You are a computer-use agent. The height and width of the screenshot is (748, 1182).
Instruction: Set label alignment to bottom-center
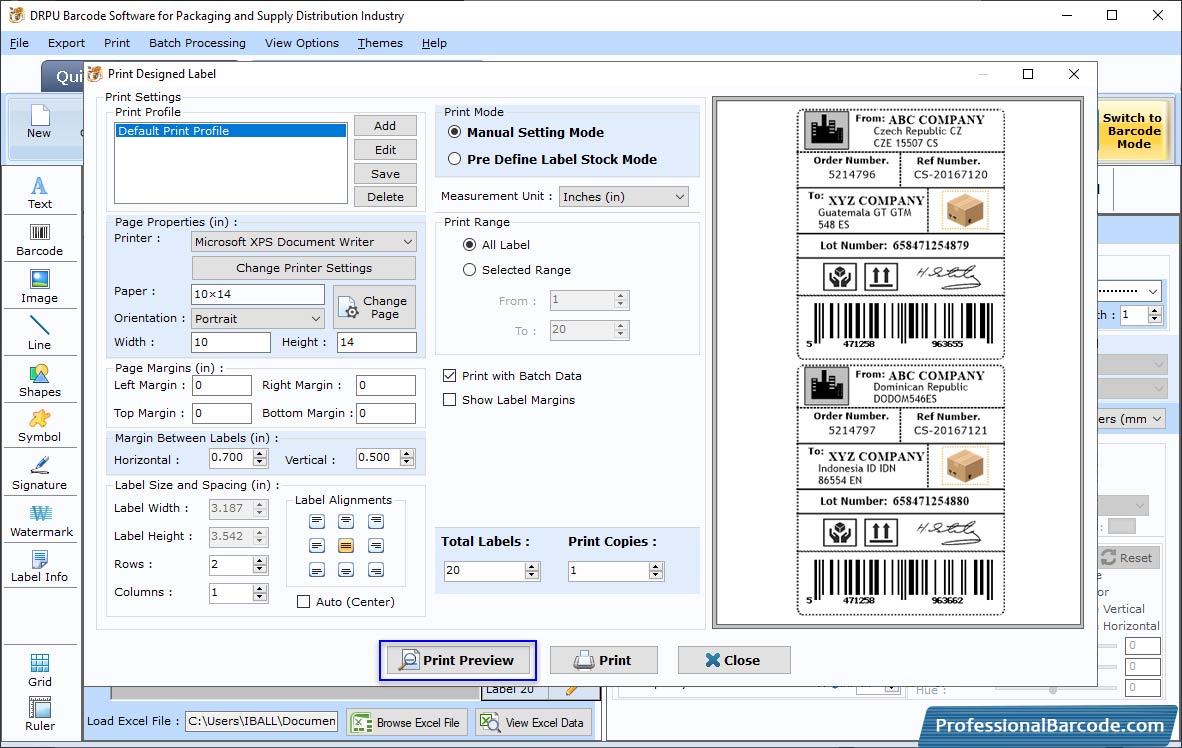pos(345,570)
